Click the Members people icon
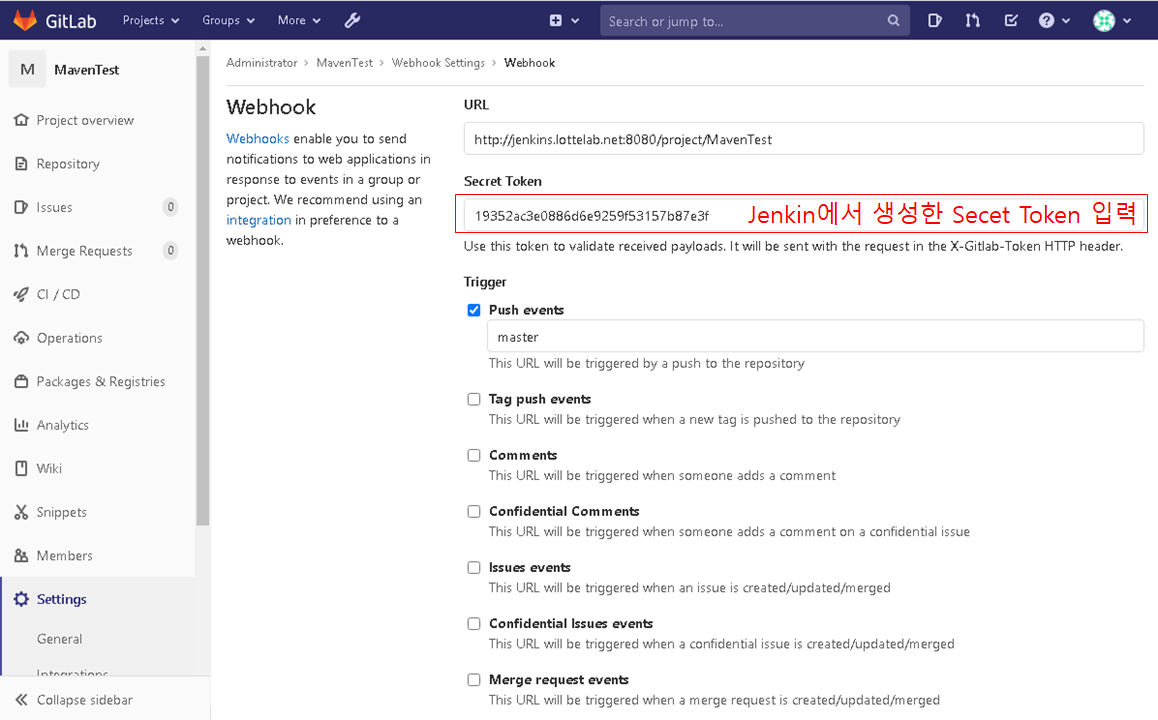The height and width of the screenshot is (720, 1158). (21, 555)
